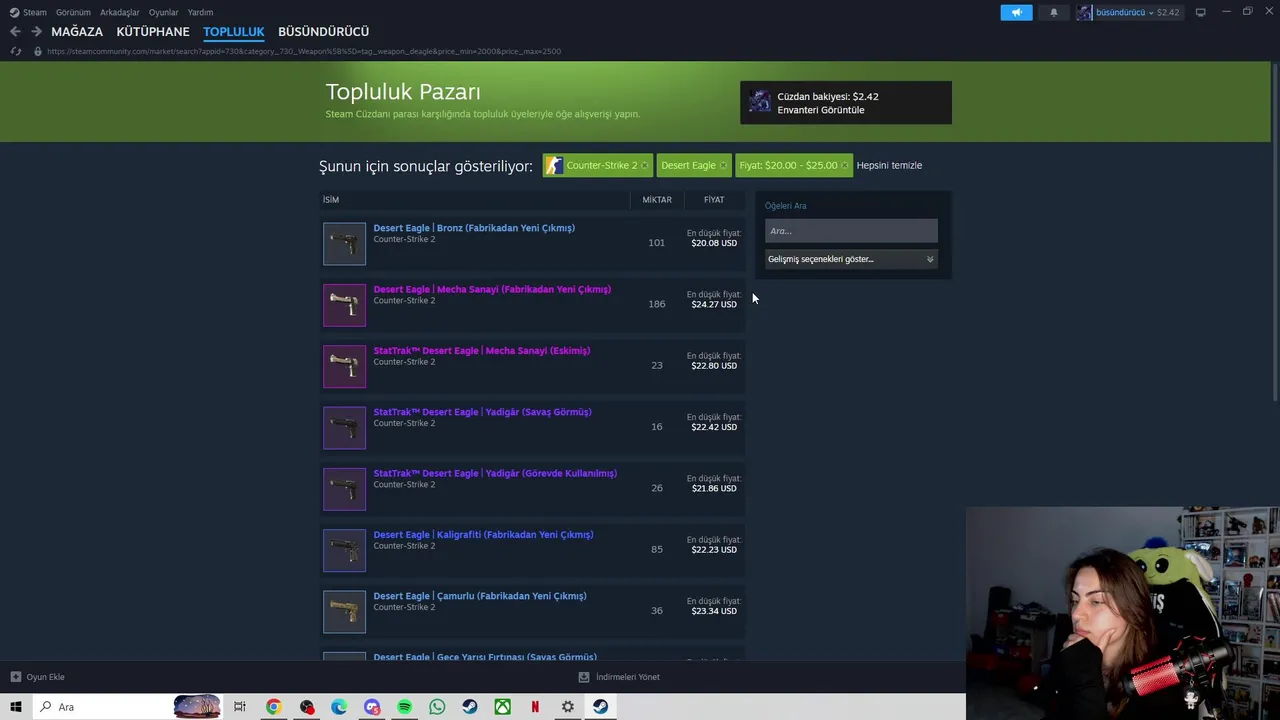Click the Steam address URL bar
Viewport: 1280px width, 720px height.
click(x=304, y=51)
